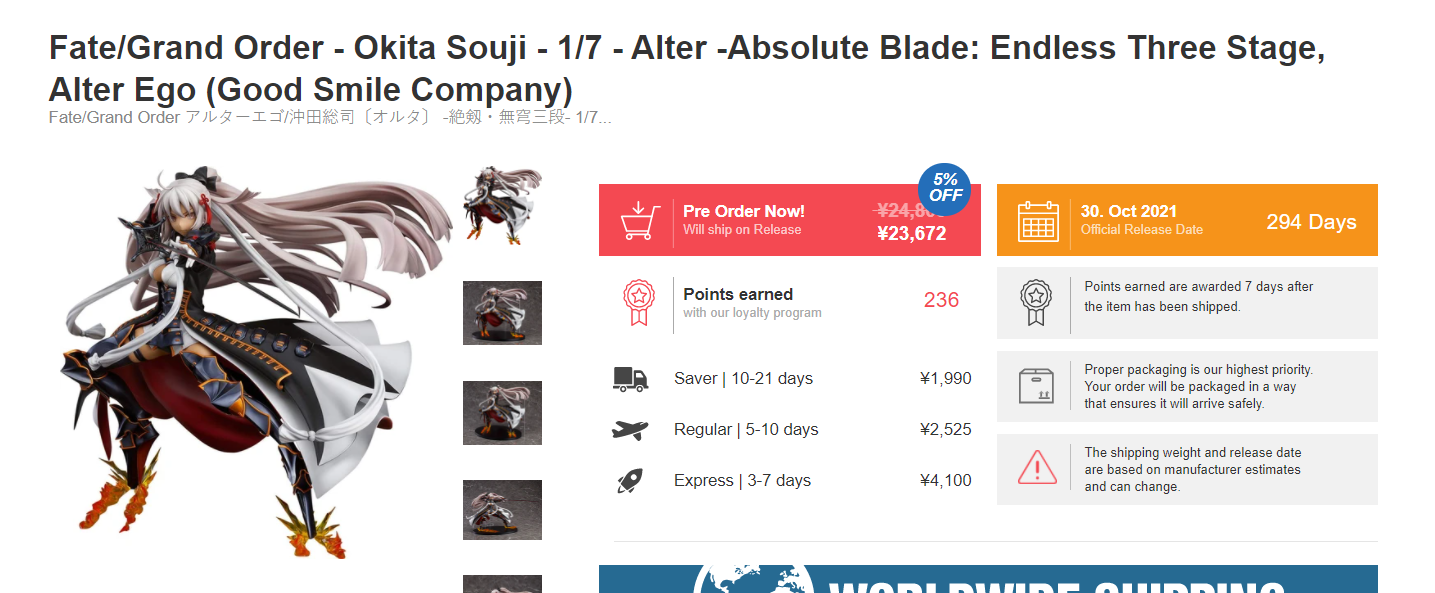Click the red loyalty points ribbon icon
The image size is (1435, 593).
click(639, 302)
